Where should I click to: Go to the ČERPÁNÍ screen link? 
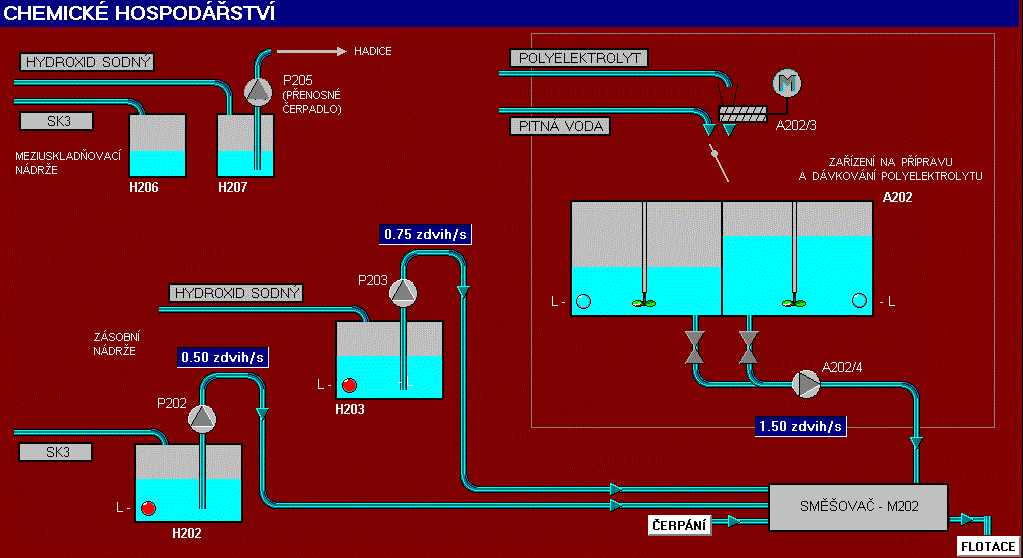click(x=681, y=525)
